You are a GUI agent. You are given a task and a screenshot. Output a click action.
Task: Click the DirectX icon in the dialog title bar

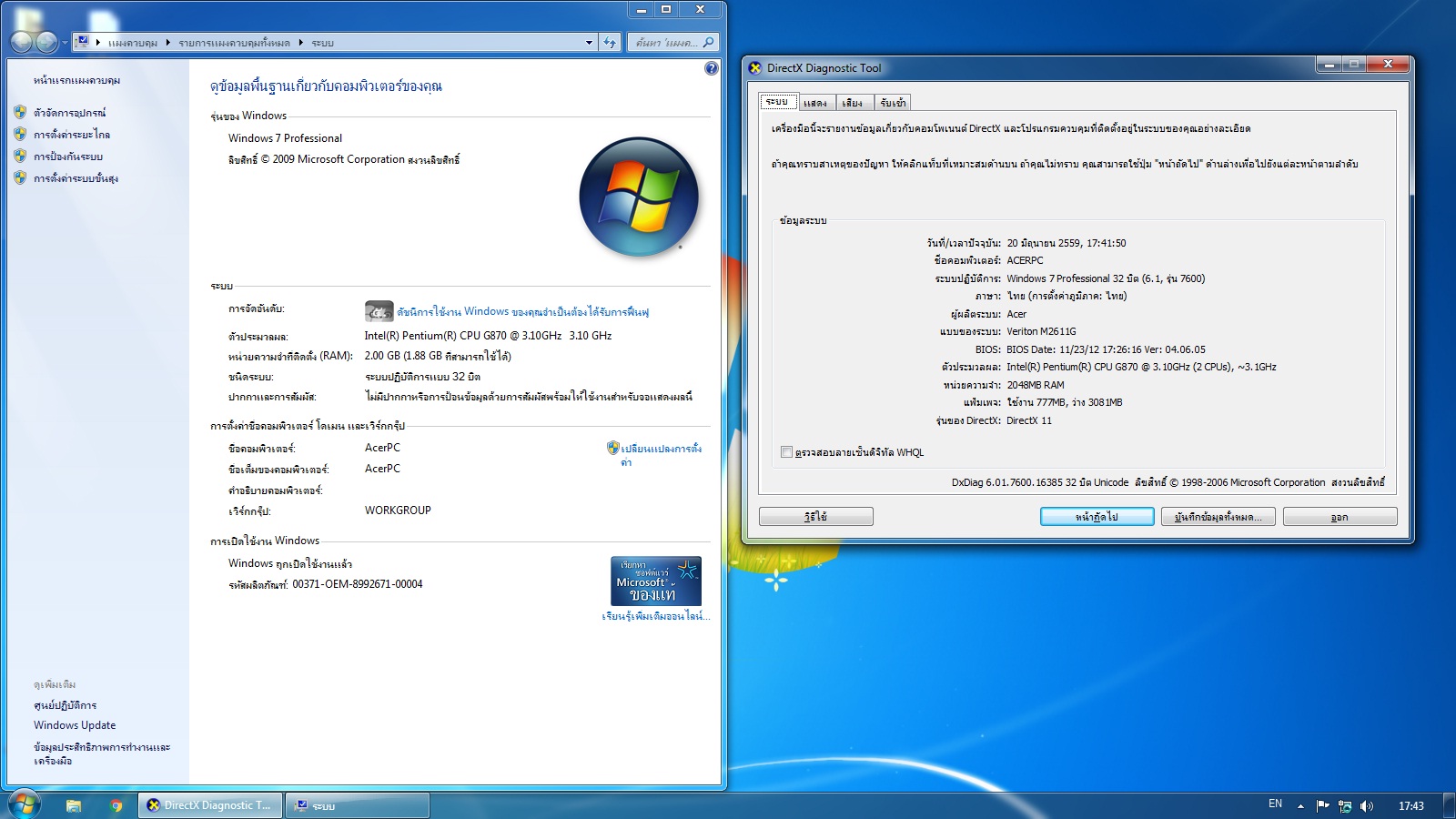point(755,67)
